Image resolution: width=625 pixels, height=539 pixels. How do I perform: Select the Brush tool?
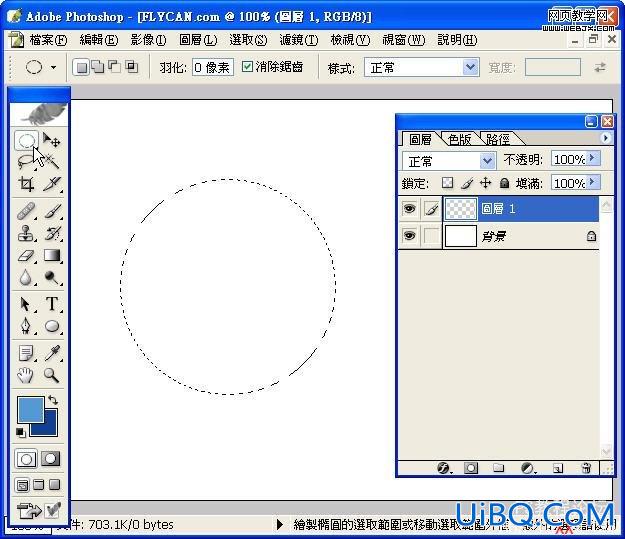pyautogui.click(x=52, y=211)
